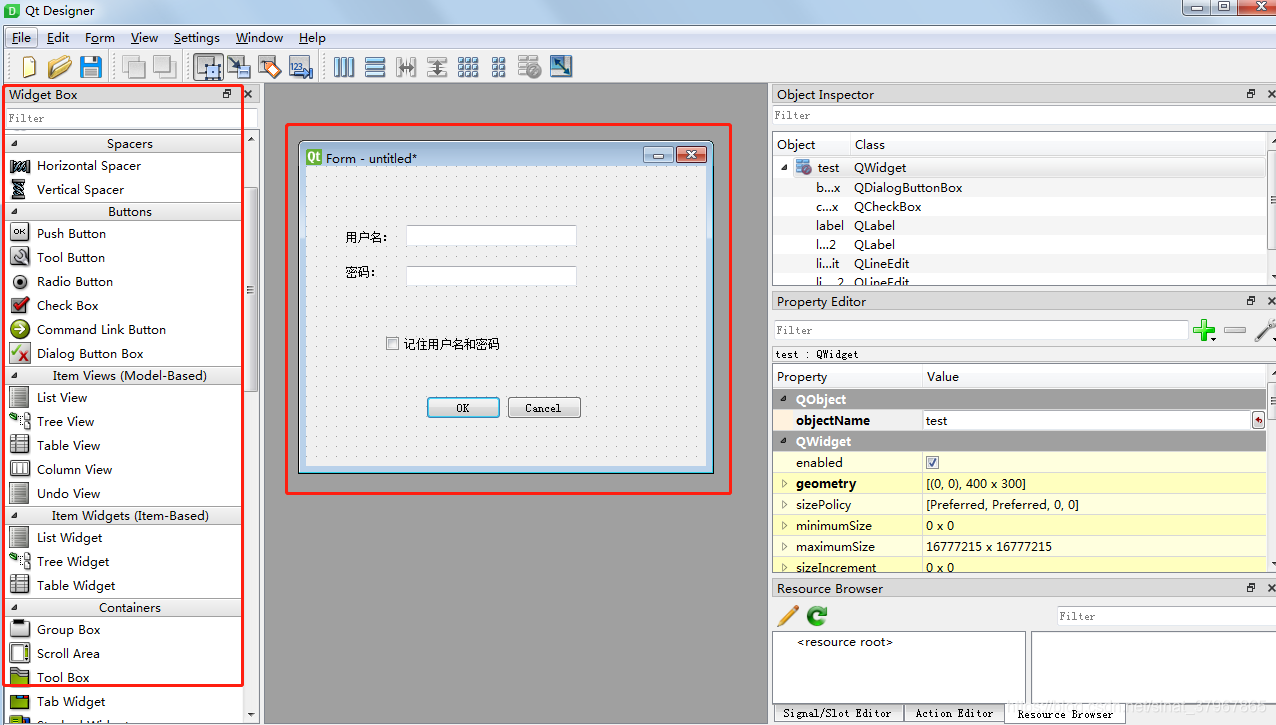Float the Object Inspector panel via dock icon

tap(1251, 94)
